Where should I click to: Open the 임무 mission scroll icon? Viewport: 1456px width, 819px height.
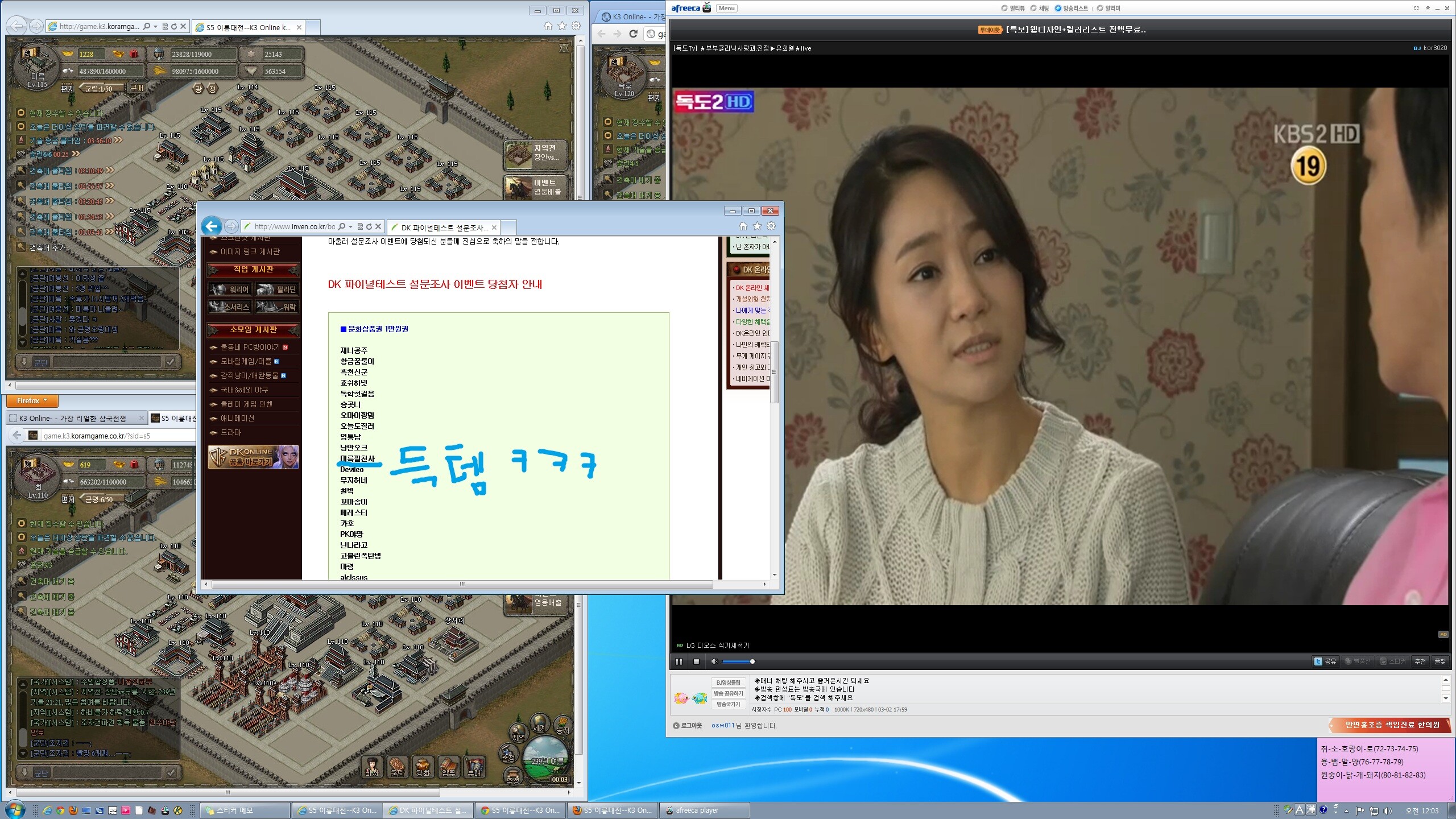pyautogui.click(x=448, y=766)
